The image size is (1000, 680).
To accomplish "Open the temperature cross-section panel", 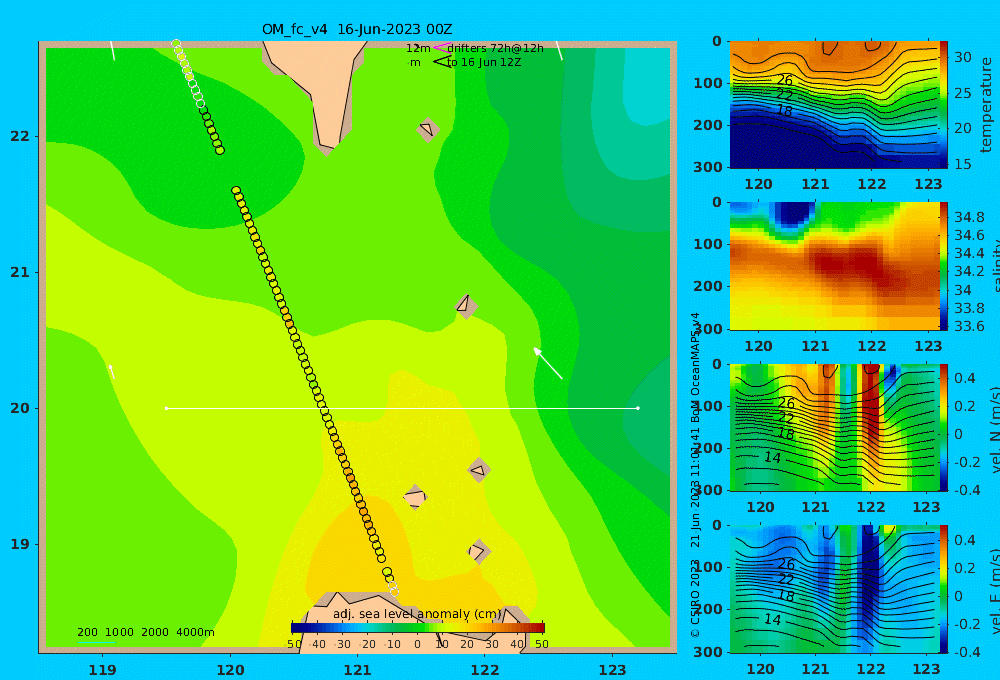I will pos(834,105).
